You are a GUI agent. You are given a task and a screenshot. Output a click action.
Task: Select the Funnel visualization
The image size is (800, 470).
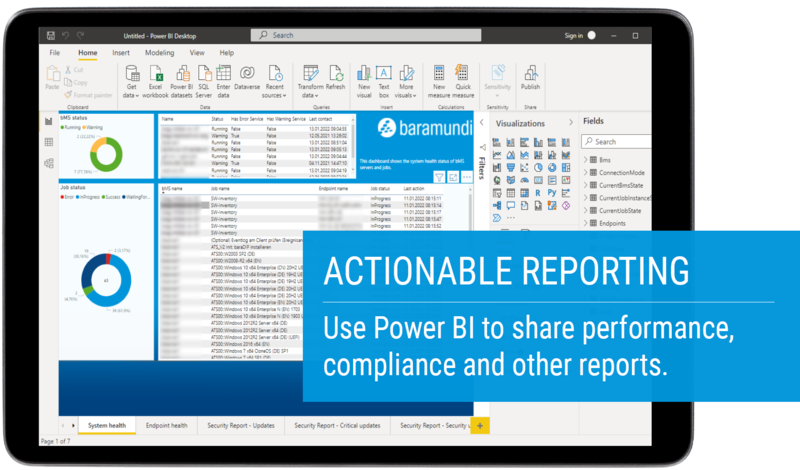point(511,167)
